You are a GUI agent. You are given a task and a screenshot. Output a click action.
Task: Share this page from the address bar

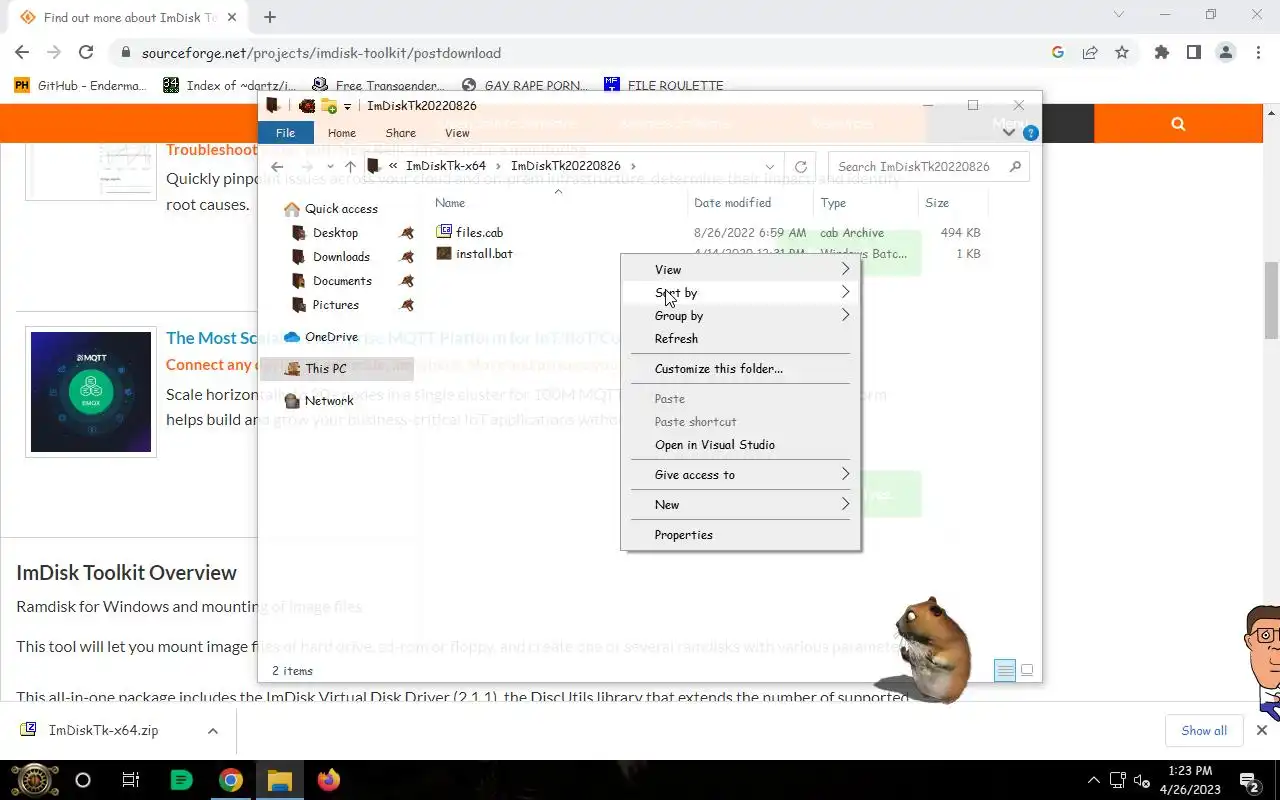tap(1090, 53)
